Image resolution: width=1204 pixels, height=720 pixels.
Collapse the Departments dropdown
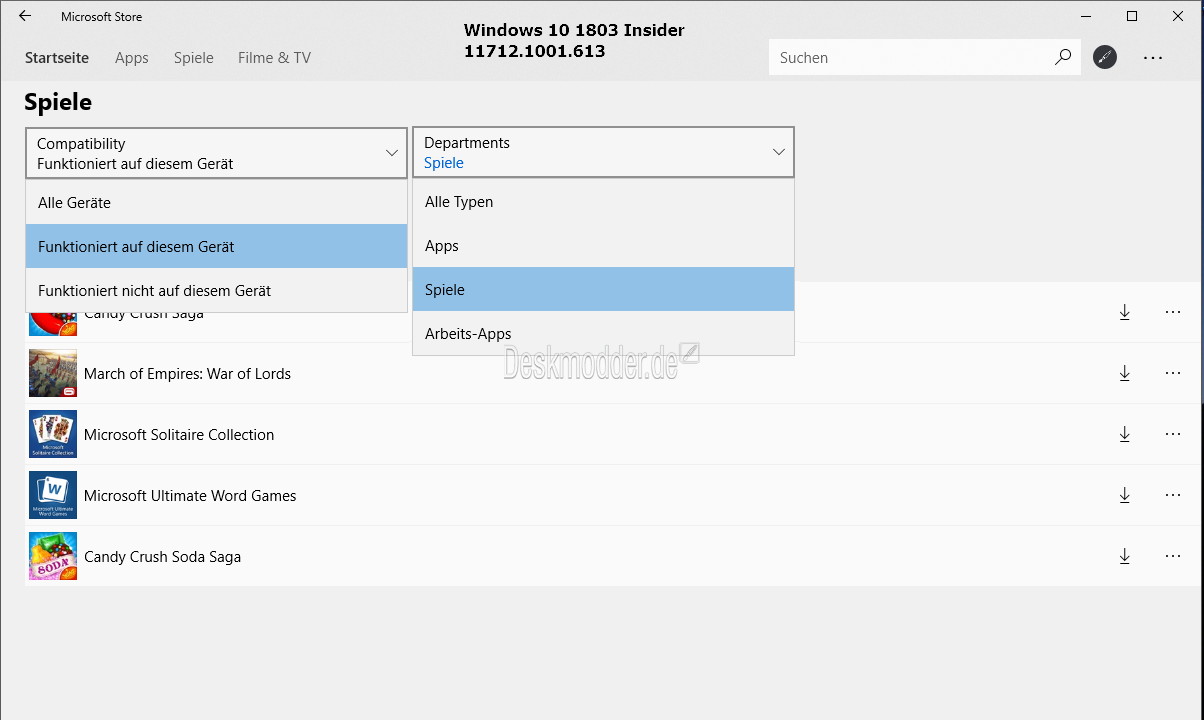(x=603, y=152)
